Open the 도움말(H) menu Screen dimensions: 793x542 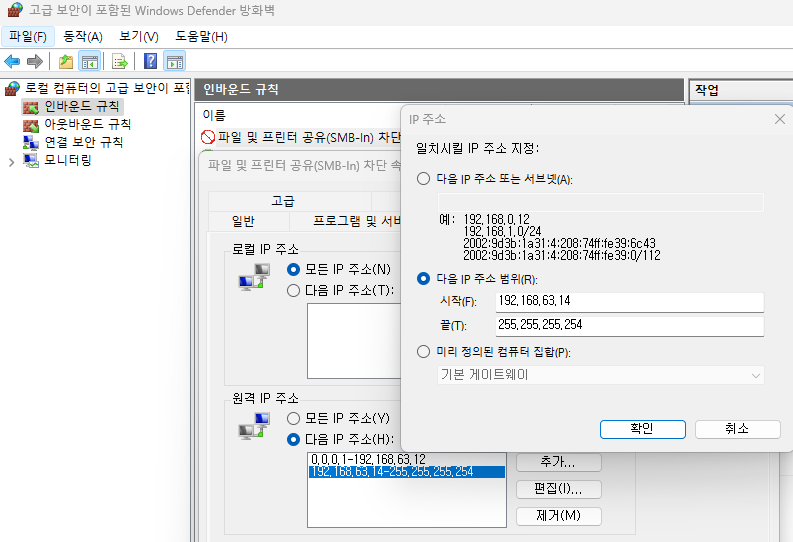[201, 36]
